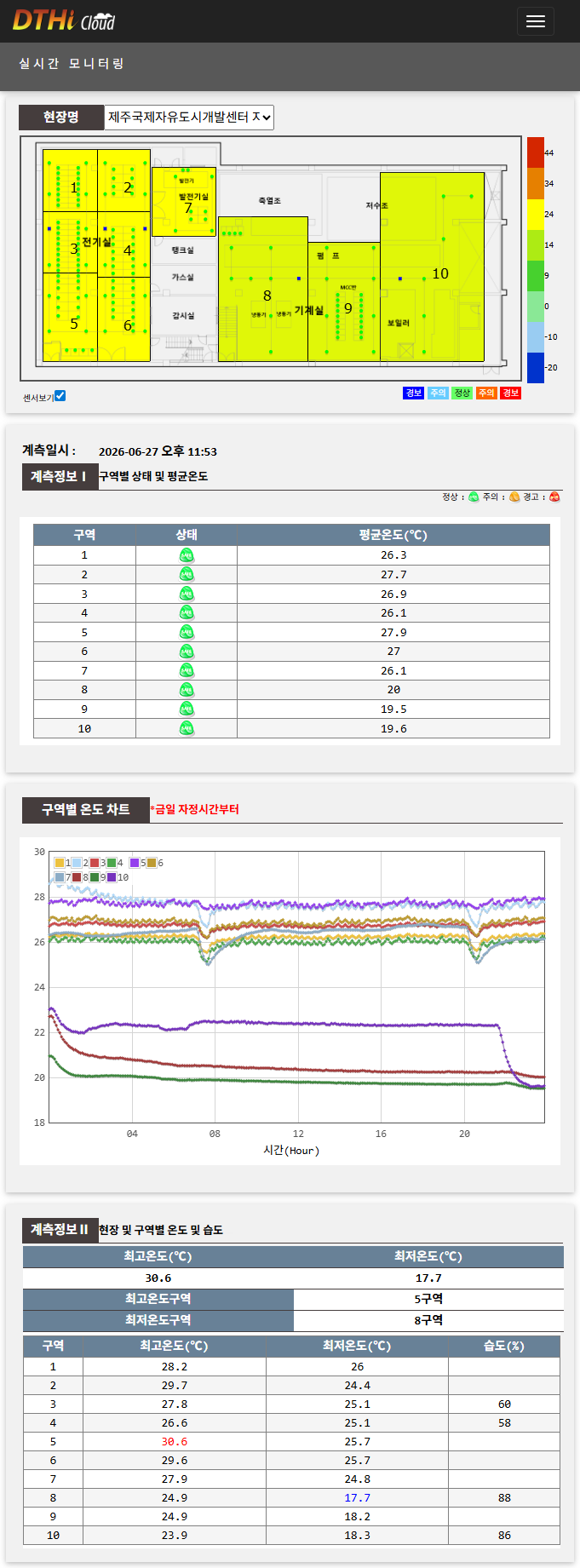This screenshot has width=580, height=1568.
Task: Click the 금일 자정시간부터 red note
Action: click(x=194, y=809)
